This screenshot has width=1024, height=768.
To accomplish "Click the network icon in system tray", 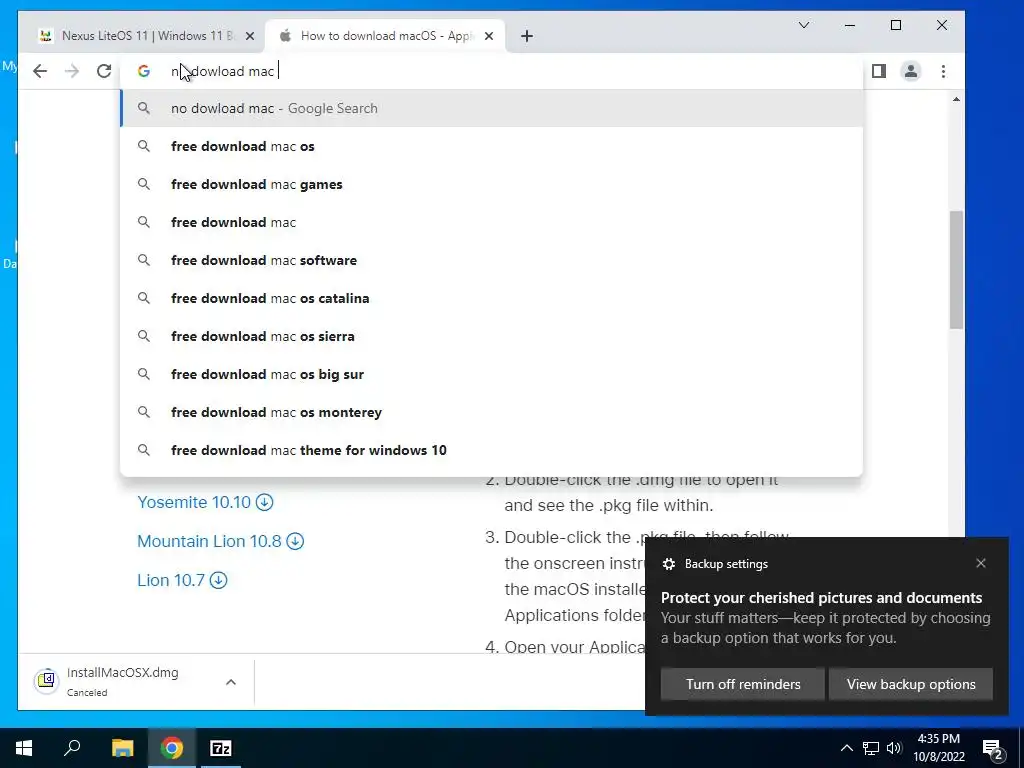I will [x=871, y=748].
